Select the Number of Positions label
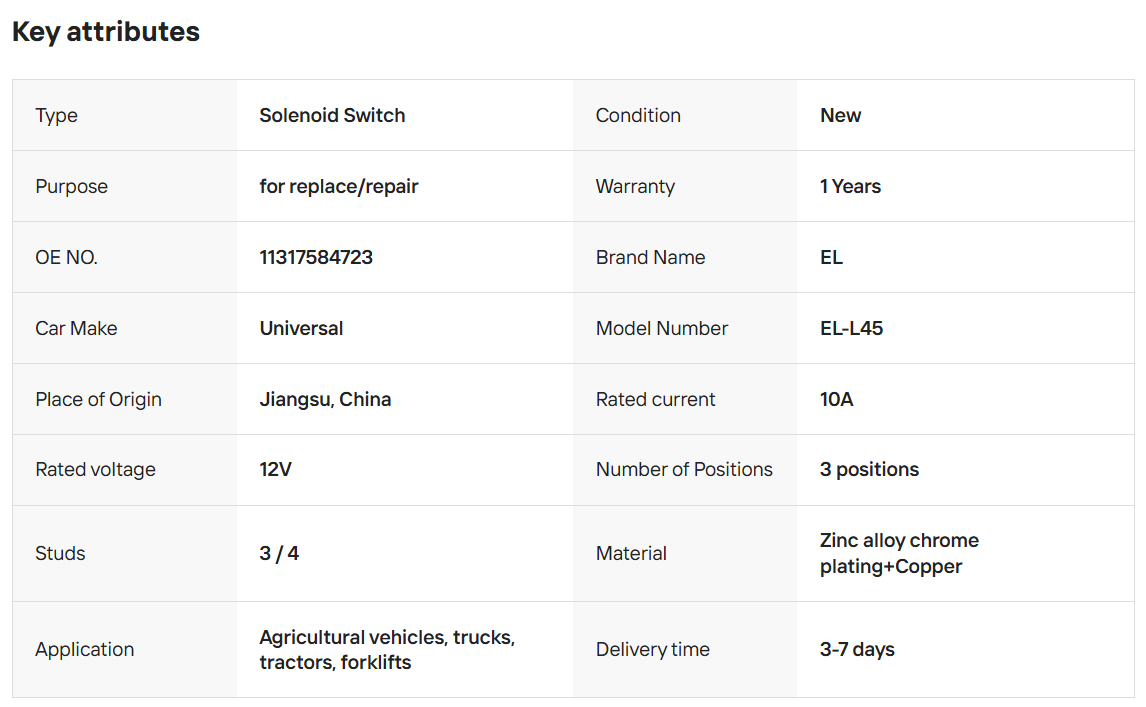 point(684,469)
